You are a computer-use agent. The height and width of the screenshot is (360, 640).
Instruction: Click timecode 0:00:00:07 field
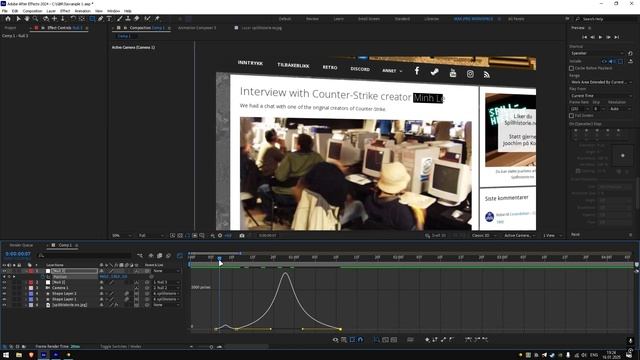coord(18,254)
